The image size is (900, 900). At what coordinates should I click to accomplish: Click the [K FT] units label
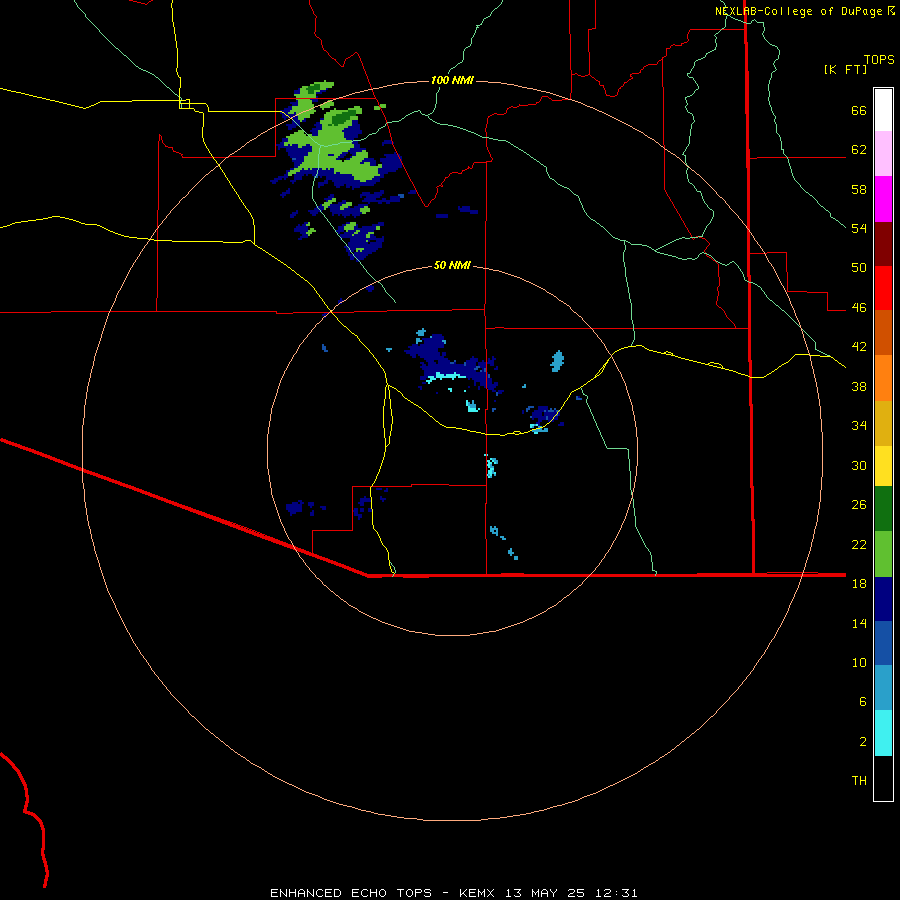tap(845, 70)
